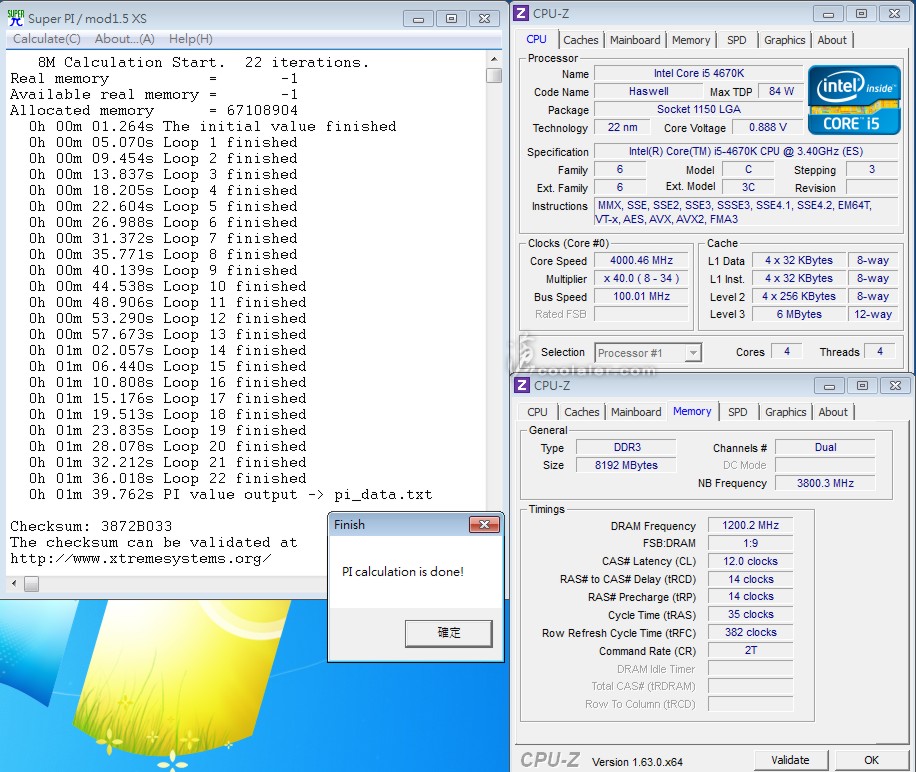The height and width of the screenshot is (772, 916).
Task: Open the Calculate(C) menu in Super PI
Action: pos(47,39)
